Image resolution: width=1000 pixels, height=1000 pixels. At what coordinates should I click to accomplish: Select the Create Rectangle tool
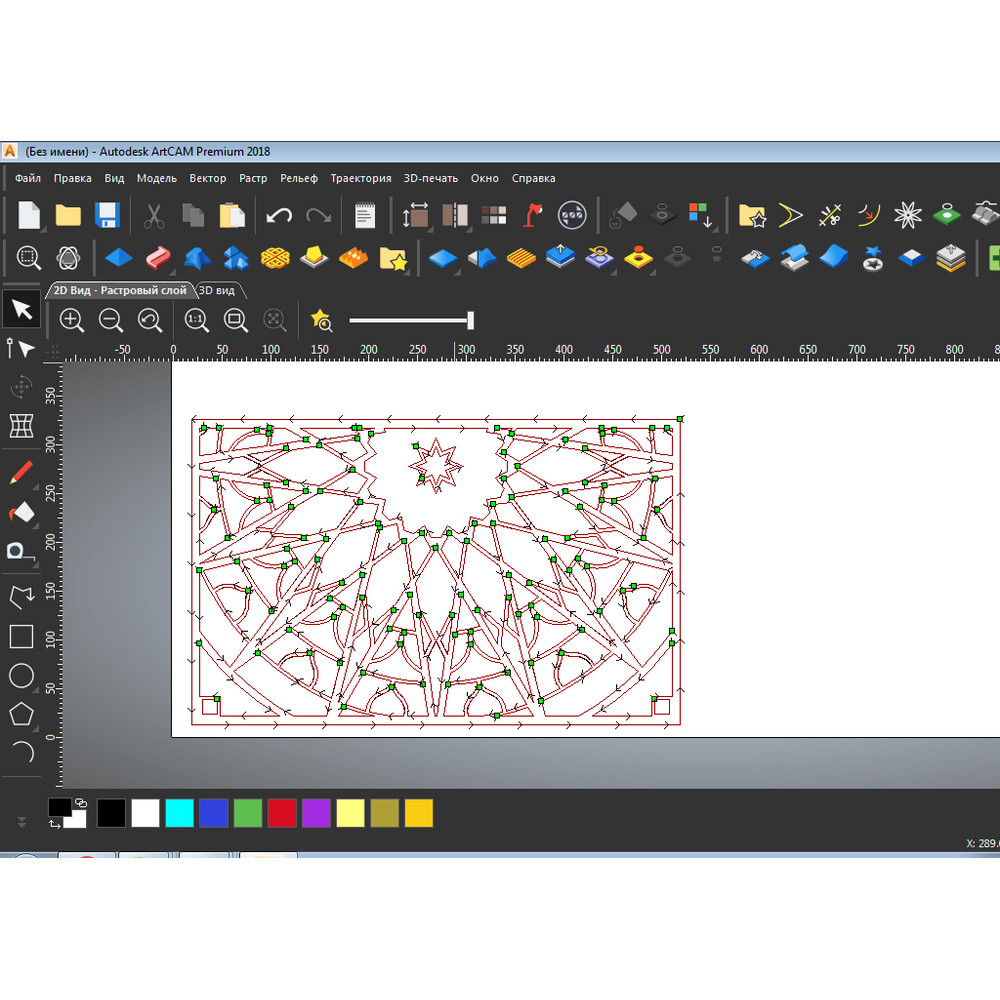coord(21,636)
